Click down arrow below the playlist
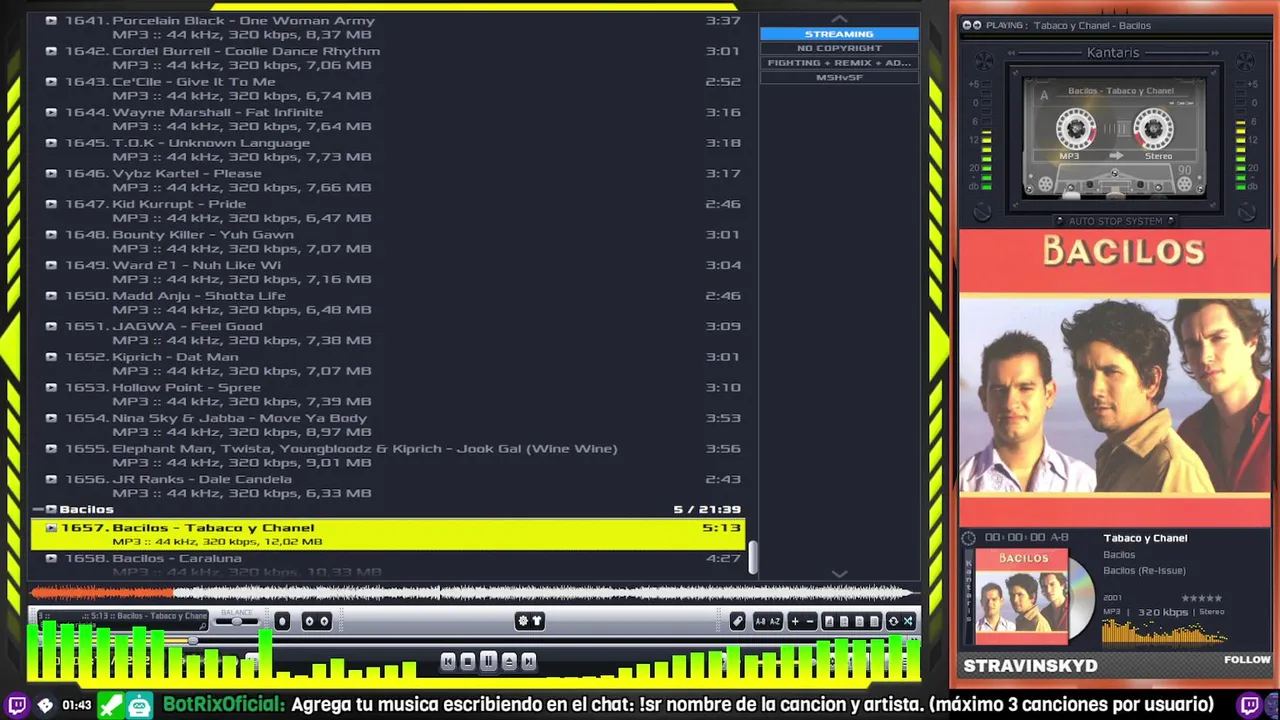The width and height of the screenshot is (1280, 720). pyautogui.click(x=839, y=574)
